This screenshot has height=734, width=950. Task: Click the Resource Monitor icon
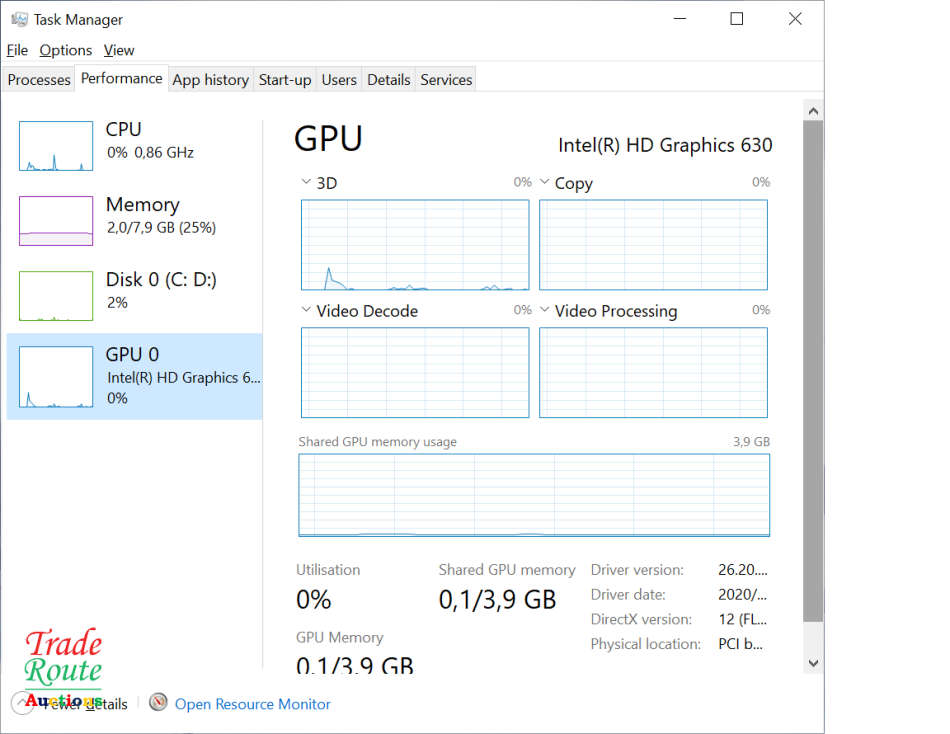(x=158, y=703)
